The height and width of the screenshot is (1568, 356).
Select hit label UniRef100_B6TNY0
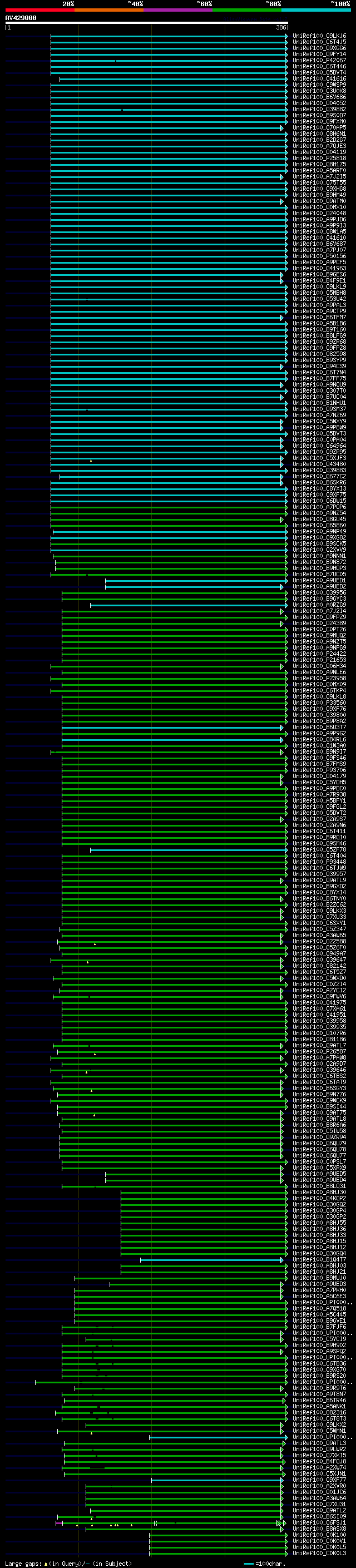pyautogui.click(x=319, y=898)
